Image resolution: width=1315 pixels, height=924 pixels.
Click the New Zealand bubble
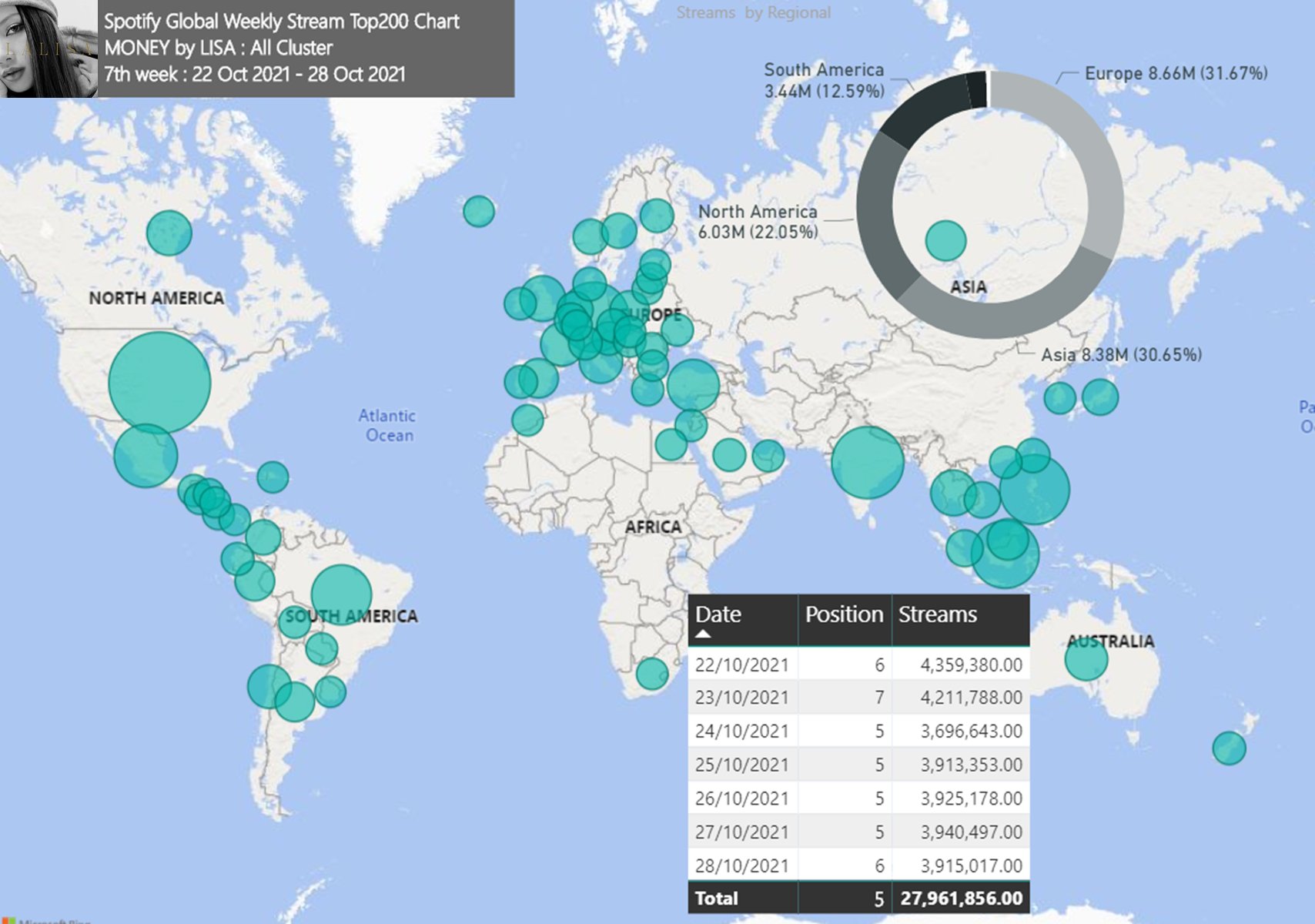[1229, 748]
